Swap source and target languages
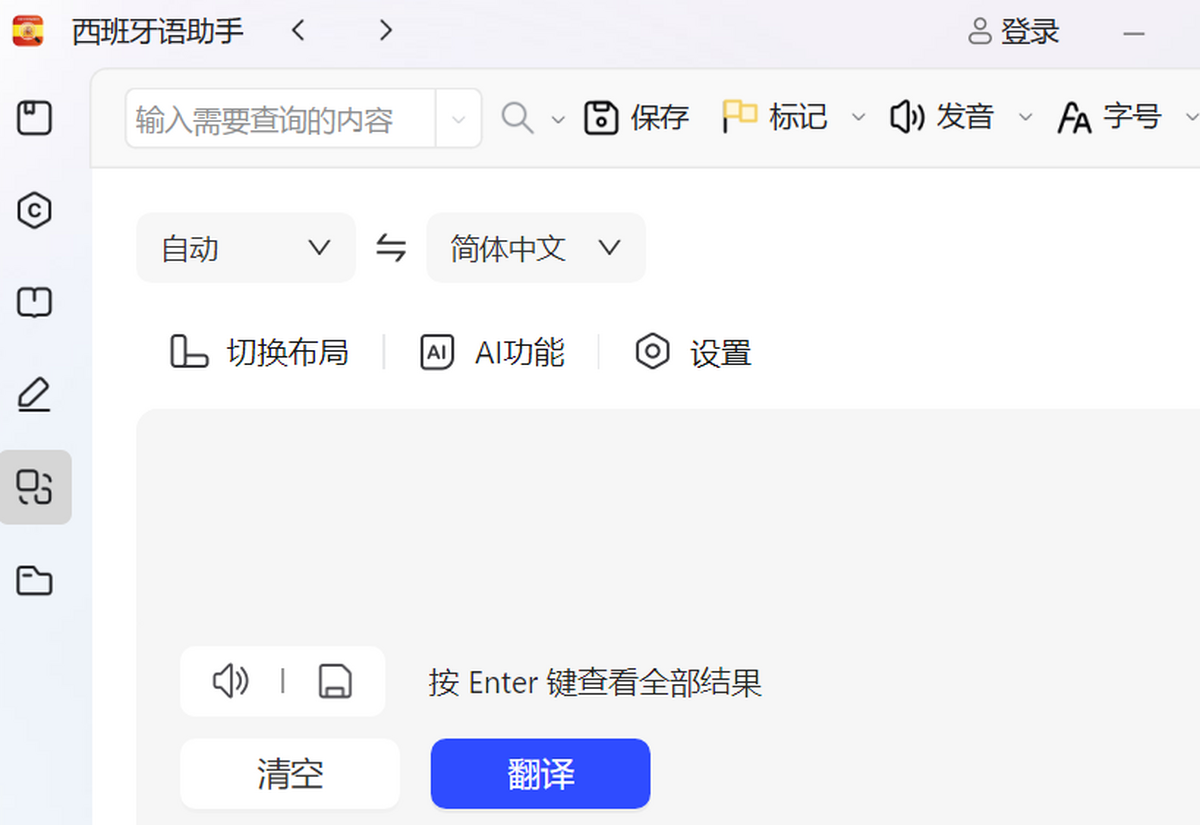 click(391, 248)
